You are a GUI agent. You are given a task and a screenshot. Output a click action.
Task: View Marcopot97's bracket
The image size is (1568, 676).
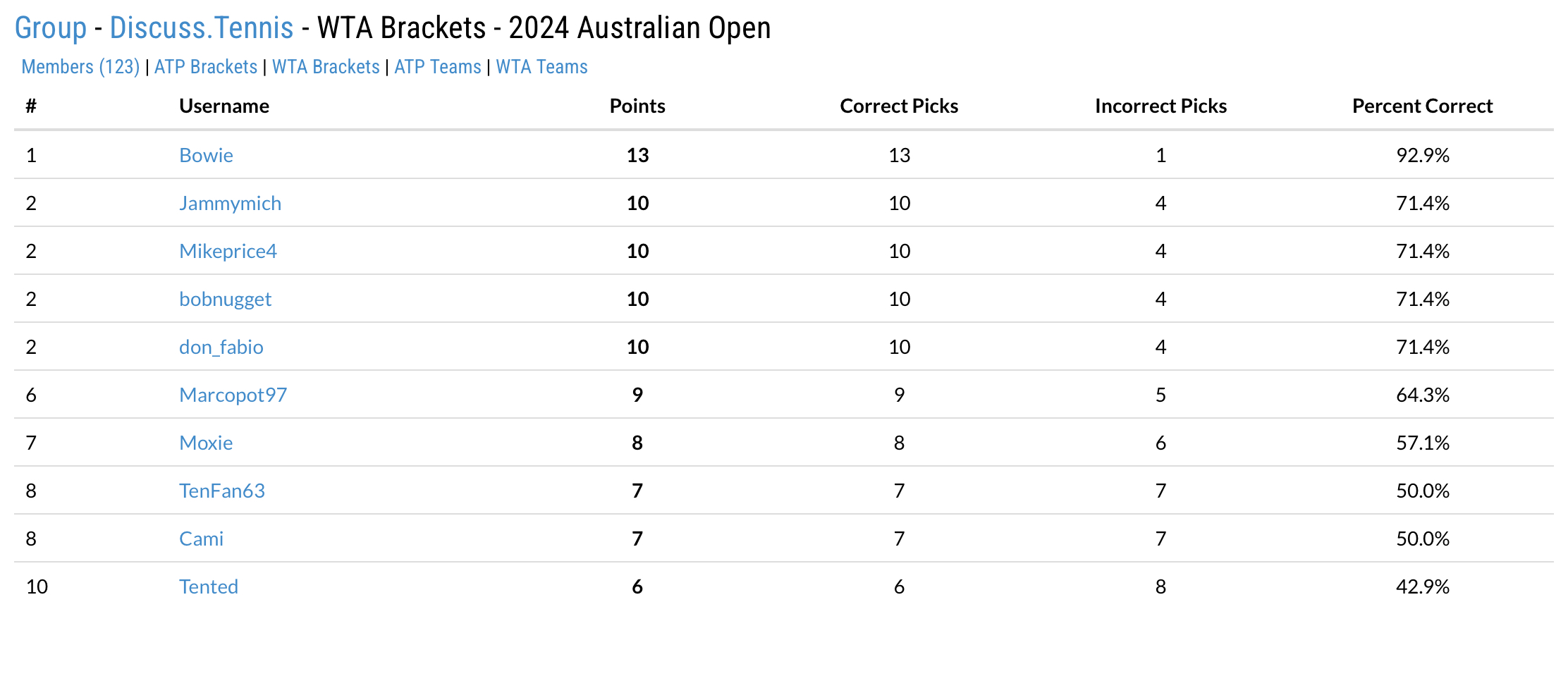pos(233,395)
